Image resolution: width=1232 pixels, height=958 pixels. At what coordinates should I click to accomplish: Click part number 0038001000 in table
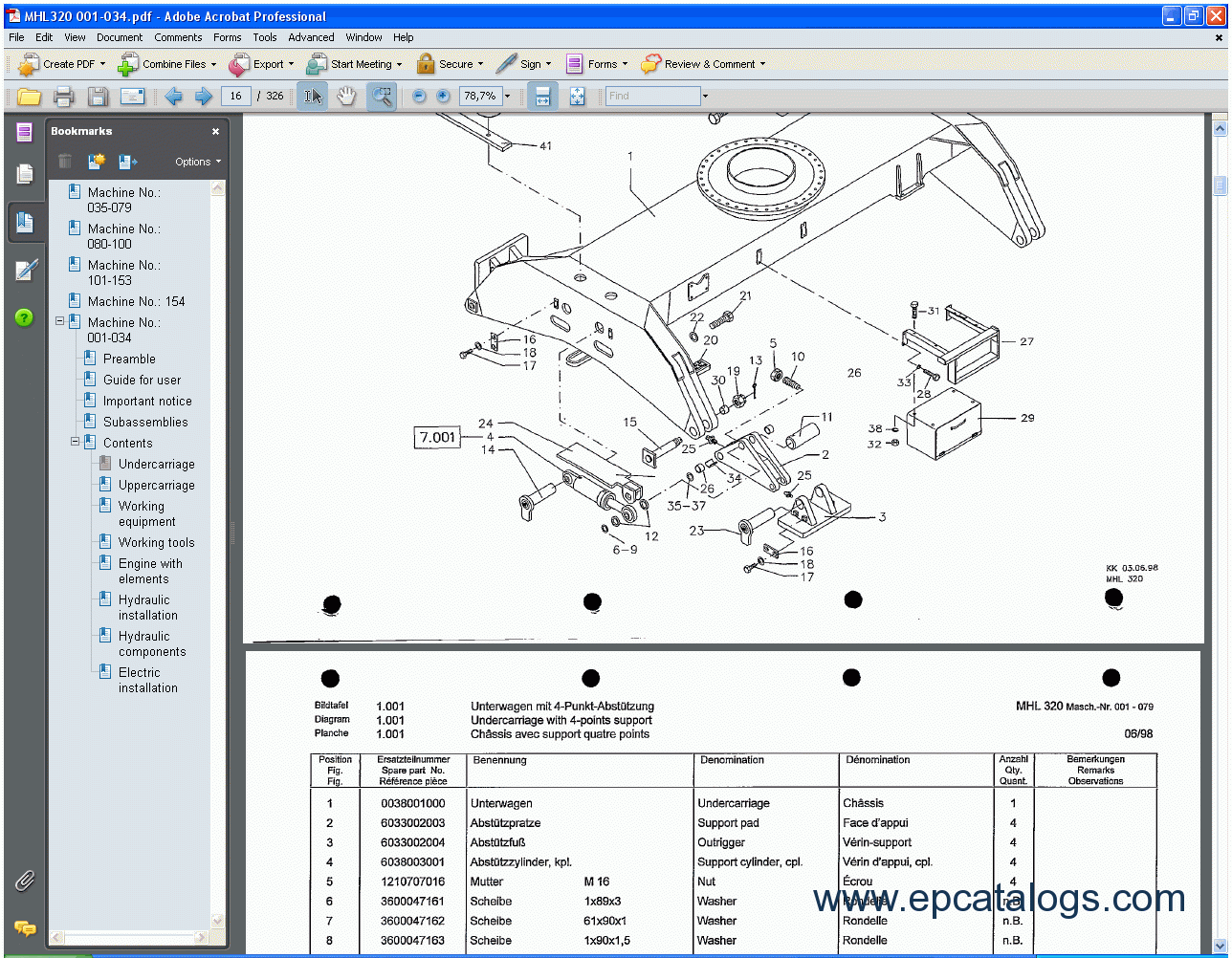[412, 803]
